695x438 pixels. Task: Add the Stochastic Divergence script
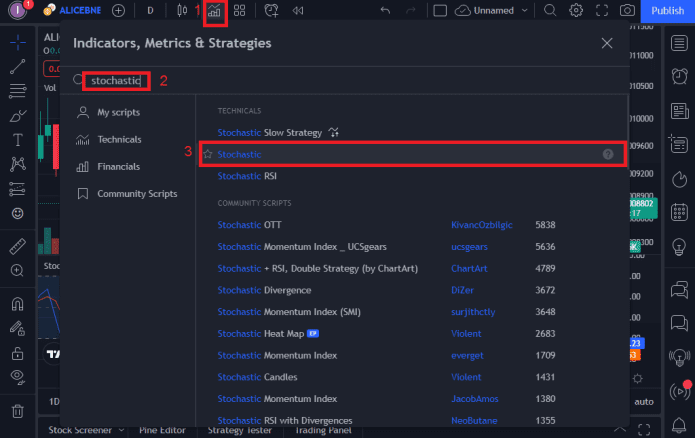[264, 290]
